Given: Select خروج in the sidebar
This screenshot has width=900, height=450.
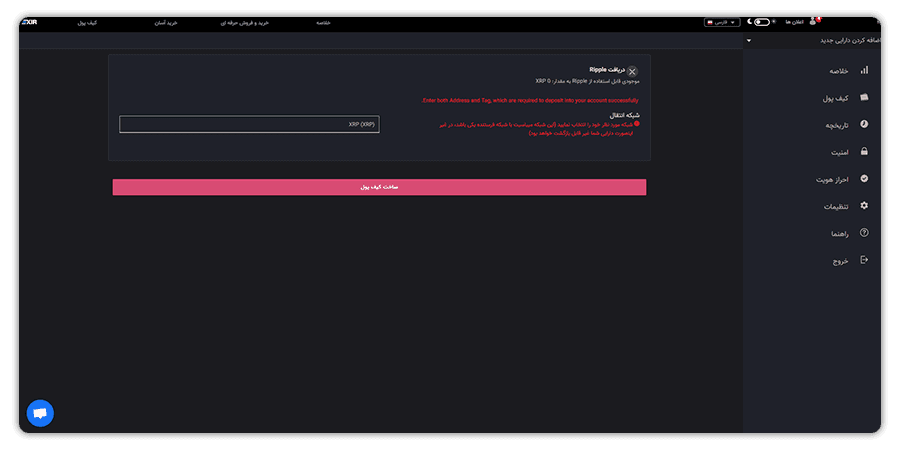Looking at the screenshot, I should pyautogui.click(x=841, y=261).
